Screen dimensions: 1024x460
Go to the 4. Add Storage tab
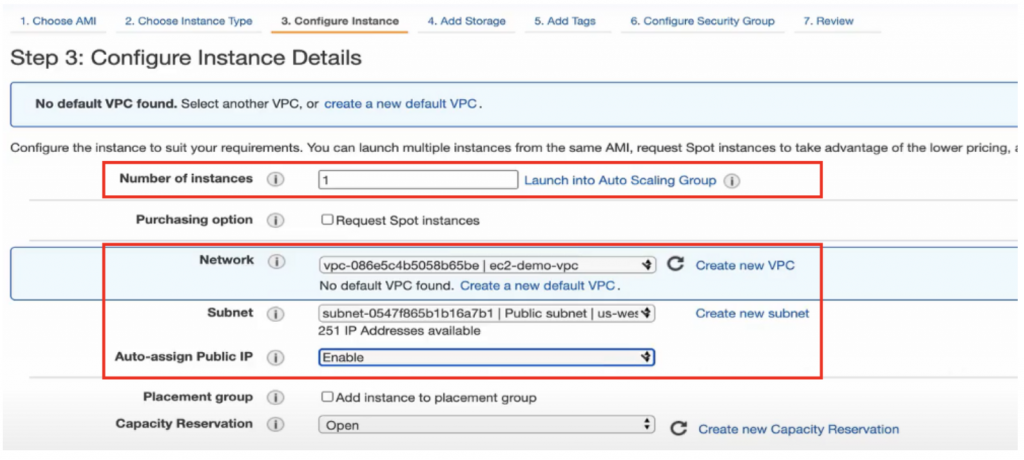pos(466,21)
